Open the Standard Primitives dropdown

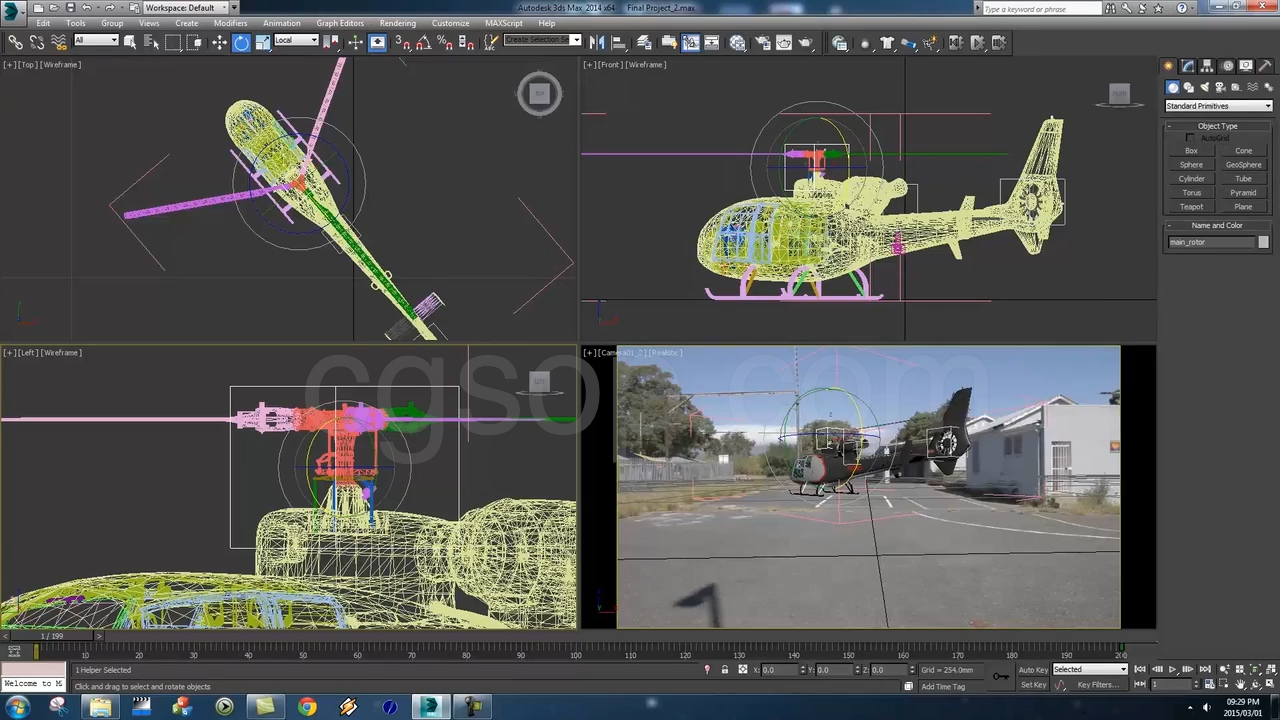[x=1218, y=106]
